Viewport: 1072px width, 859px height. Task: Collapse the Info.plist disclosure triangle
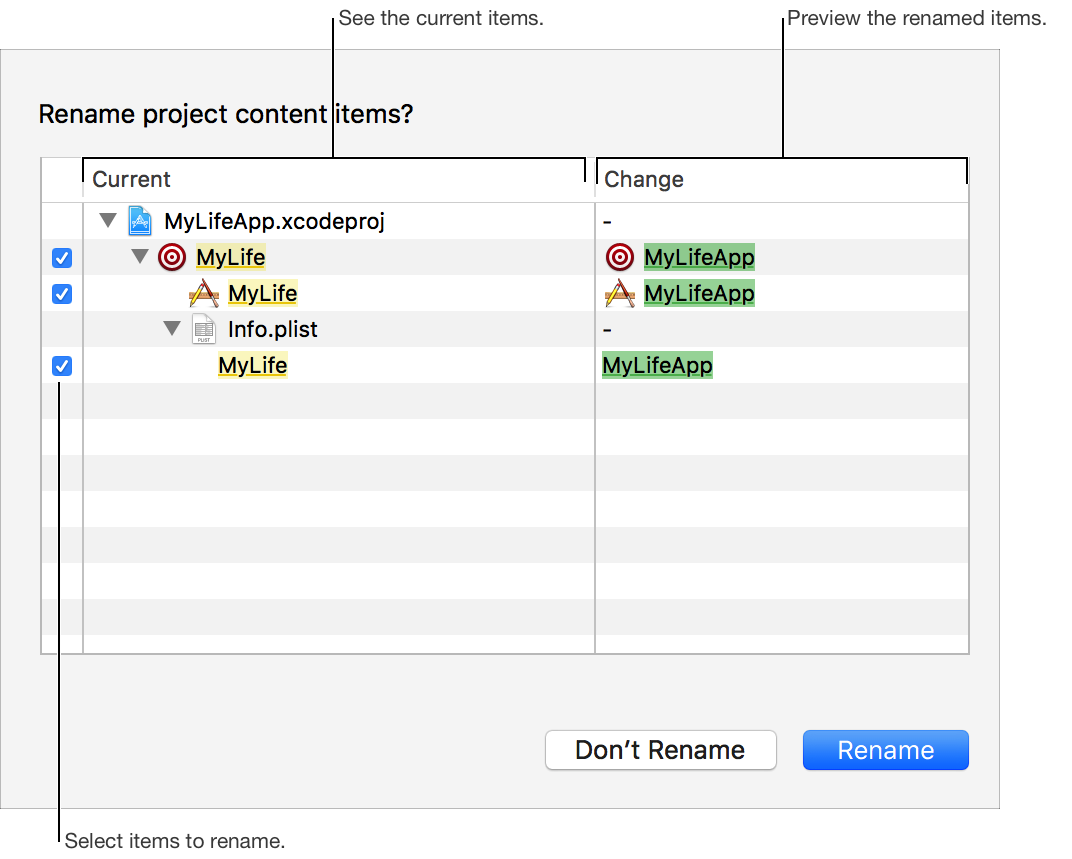(172, 329)
